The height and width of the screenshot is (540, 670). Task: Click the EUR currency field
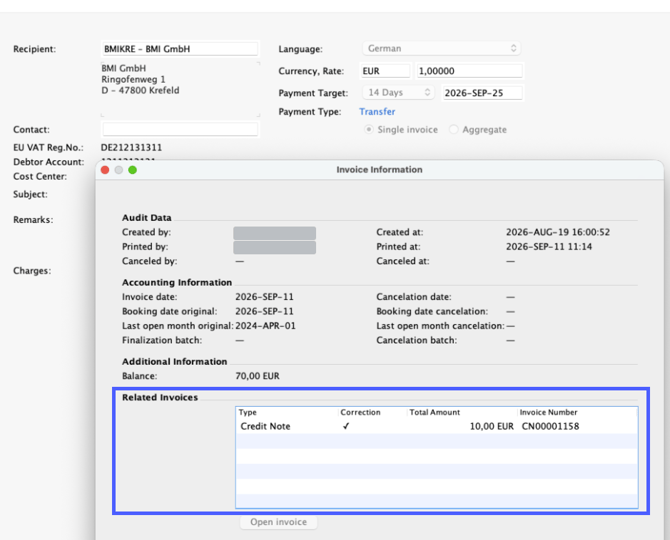(x=385, y=71)
